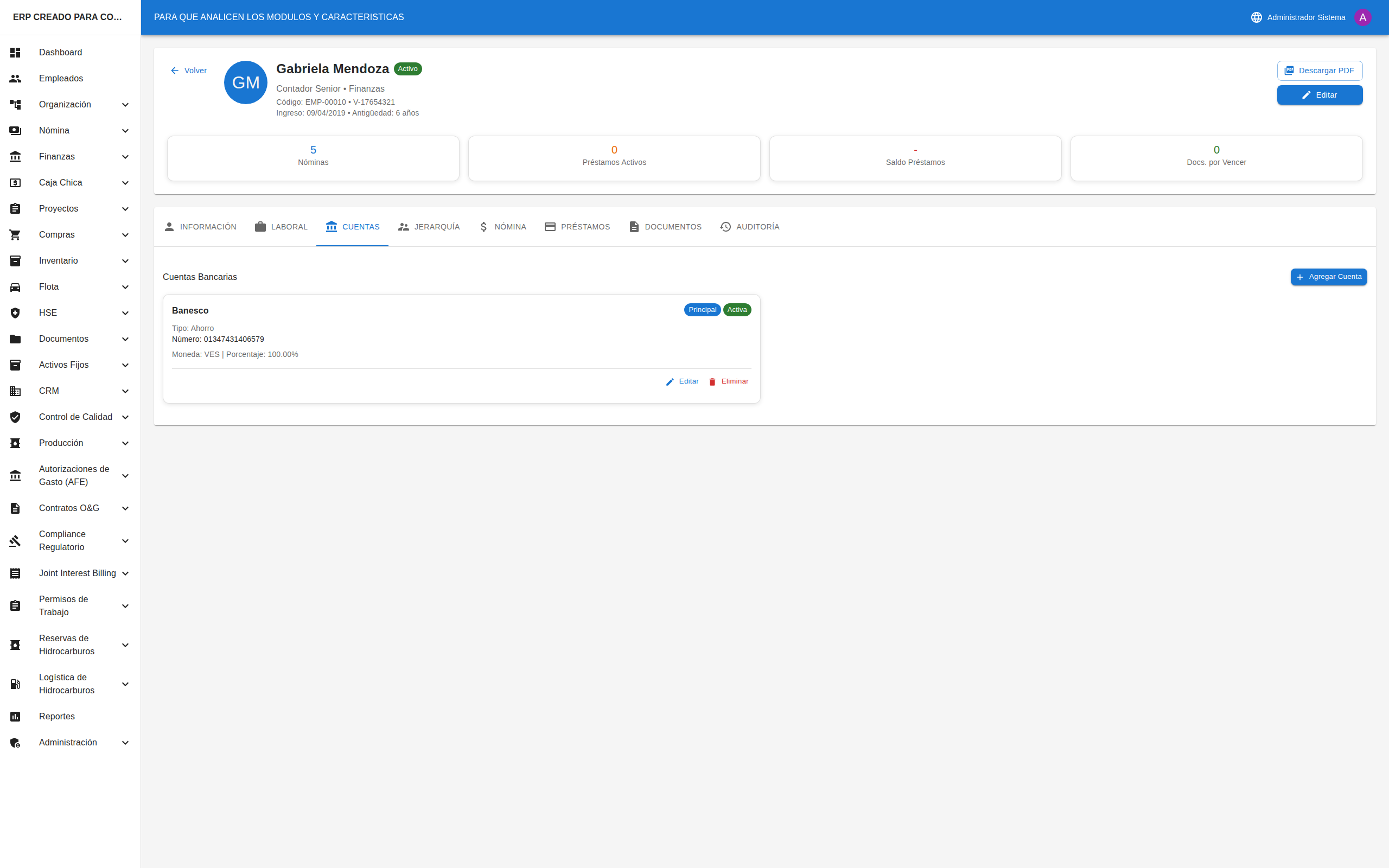Click the Volver back link
The height and width of the screenshot is (868, 1389).
point(188,71)
